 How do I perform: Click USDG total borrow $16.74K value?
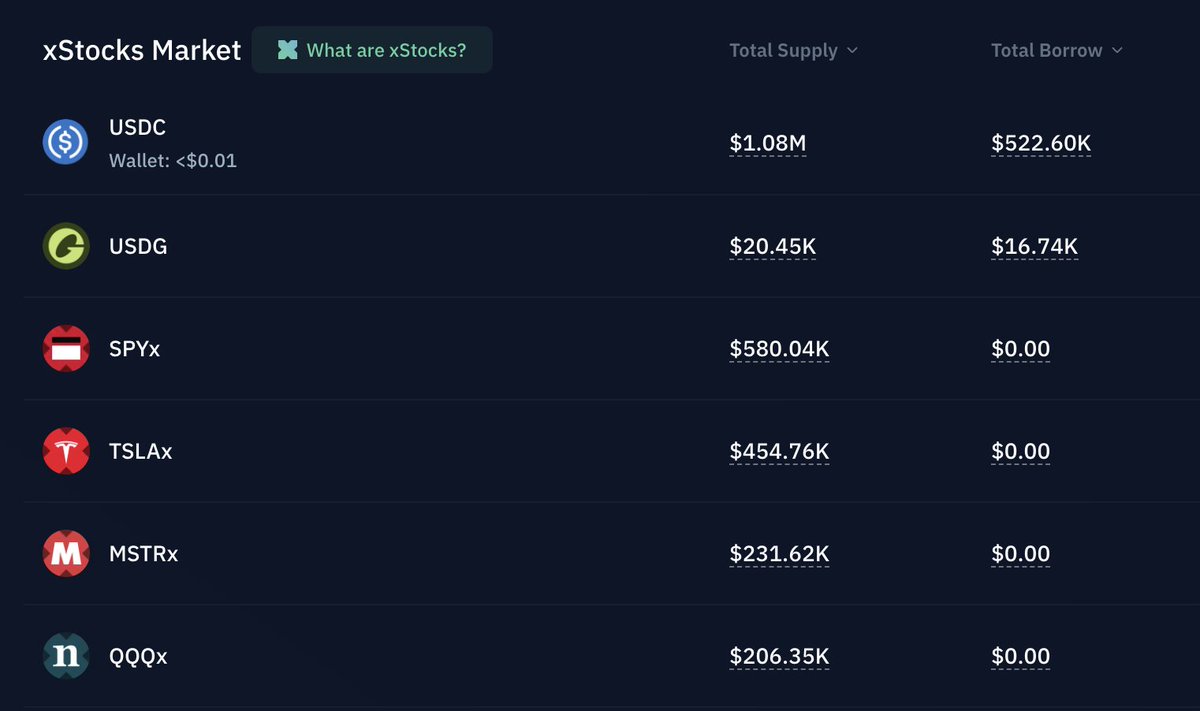(x=1034, y=247)
